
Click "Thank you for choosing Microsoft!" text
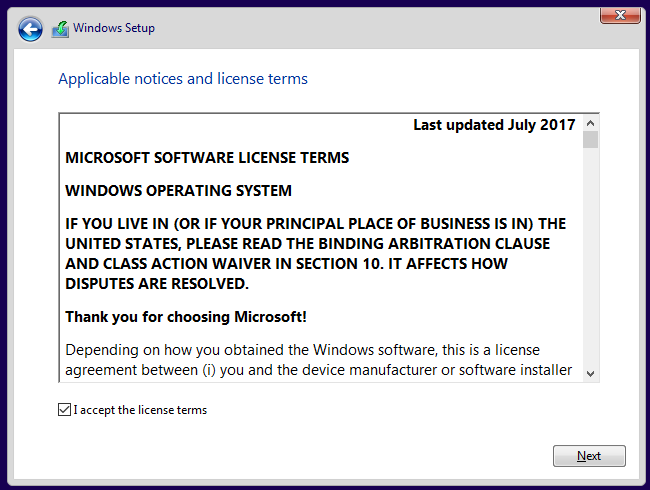pos(186,317)
